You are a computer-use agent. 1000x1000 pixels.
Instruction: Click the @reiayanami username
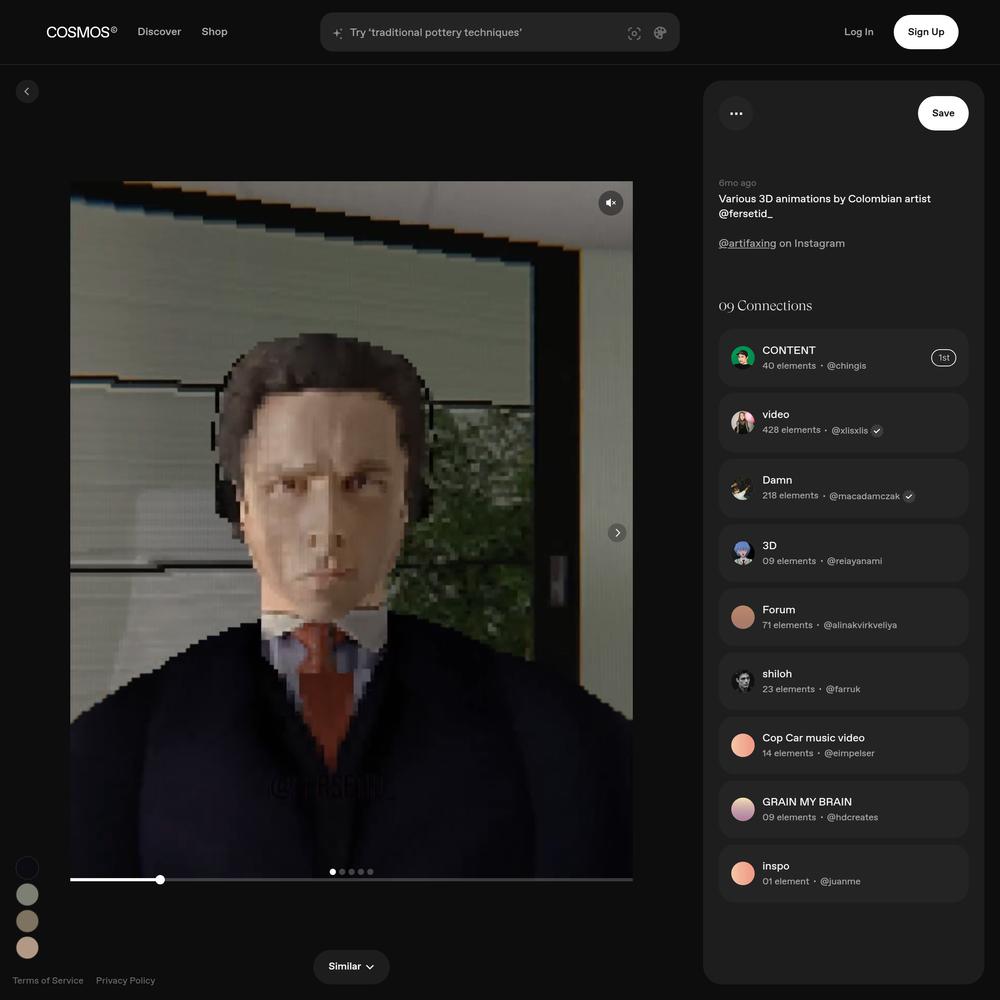tap(855, 561)
